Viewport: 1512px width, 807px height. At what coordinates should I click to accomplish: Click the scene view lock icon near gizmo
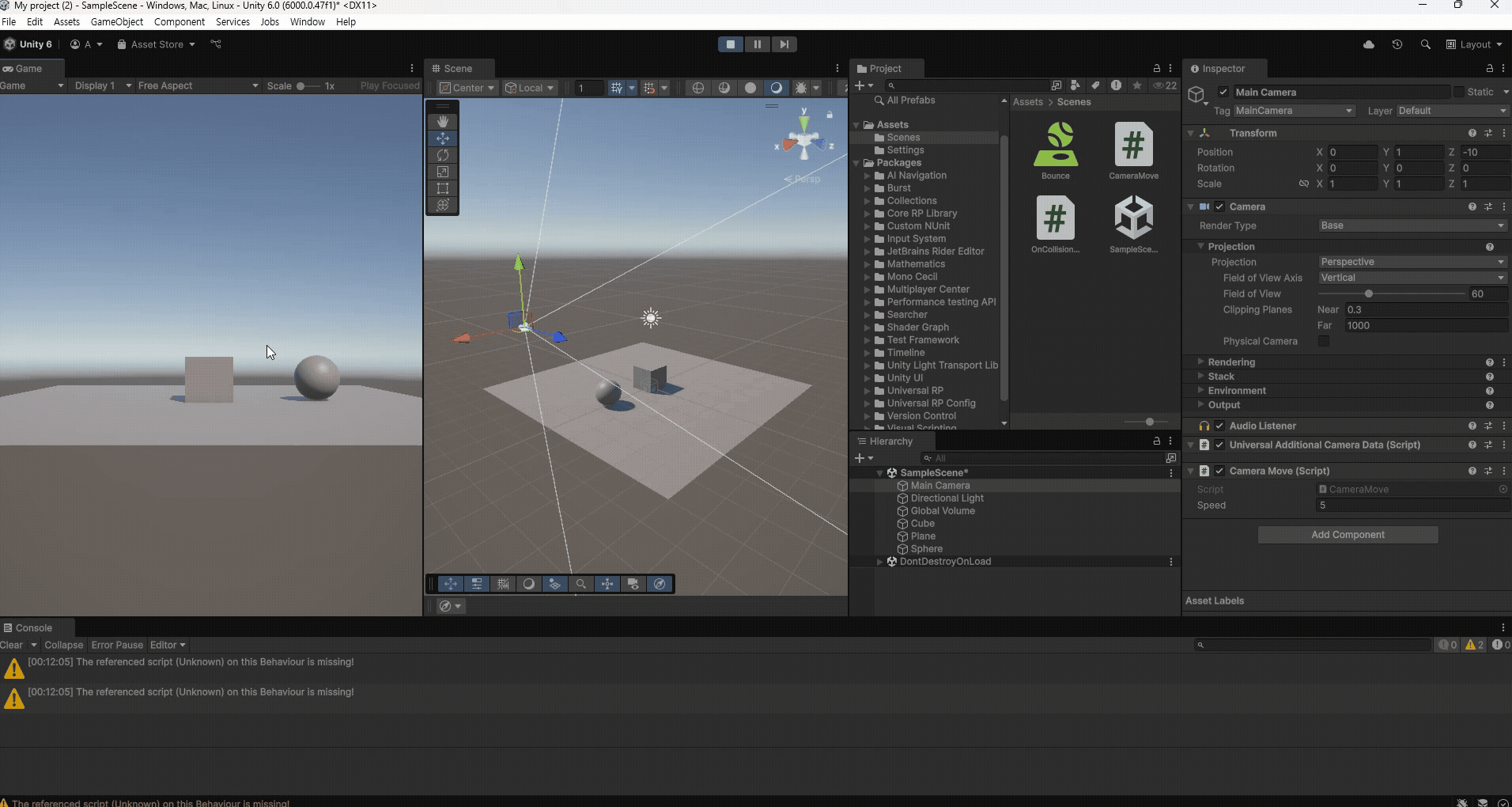coord(830,116)
